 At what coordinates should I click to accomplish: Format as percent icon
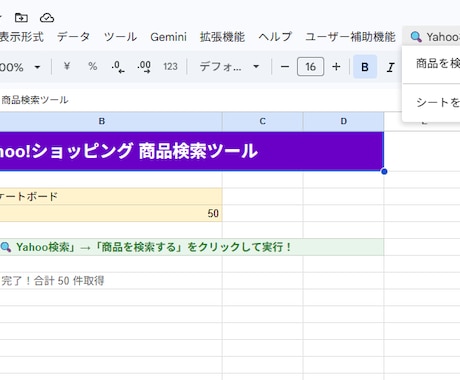click(93, 67)
